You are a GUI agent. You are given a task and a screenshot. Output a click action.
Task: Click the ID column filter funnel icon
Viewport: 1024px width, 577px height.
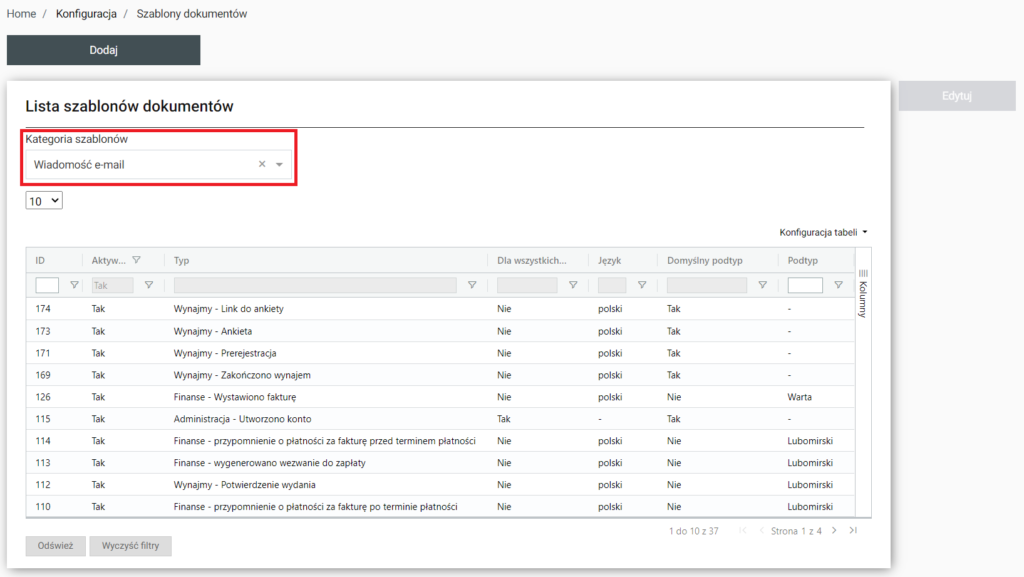pos(74,285)
